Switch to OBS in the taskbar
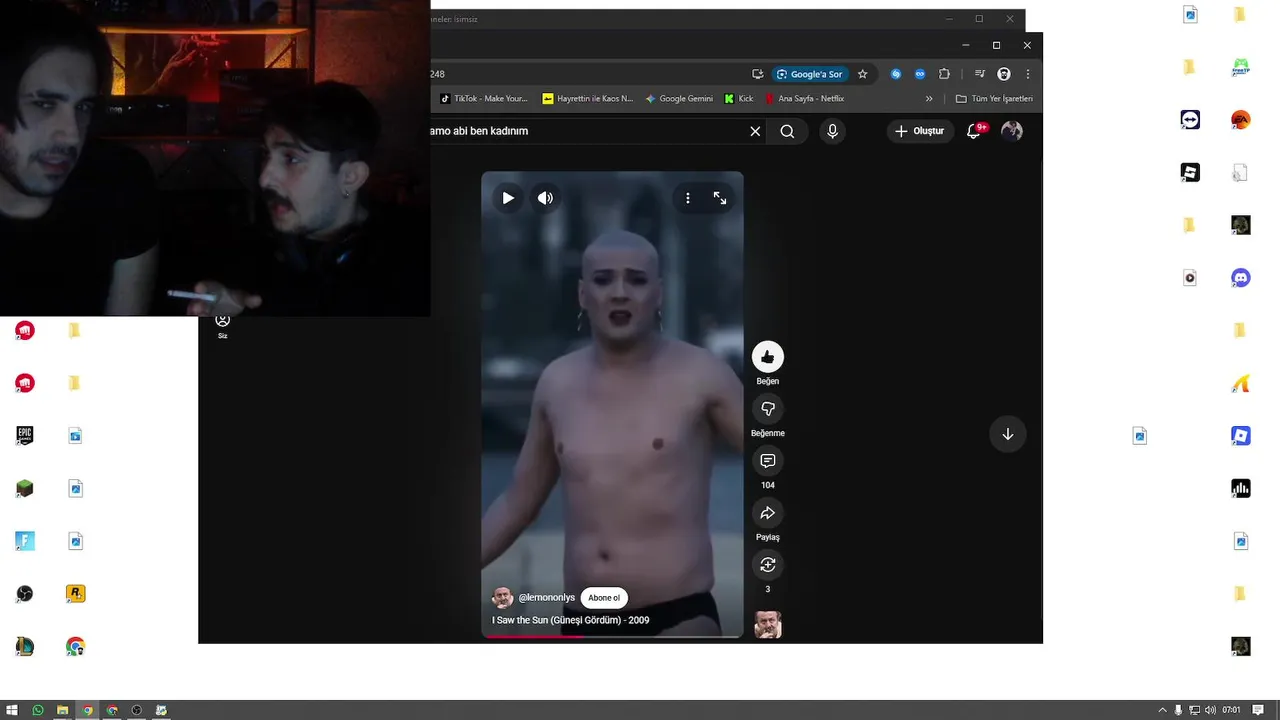This screenshot has height=720, width=1280. point(137,710)
